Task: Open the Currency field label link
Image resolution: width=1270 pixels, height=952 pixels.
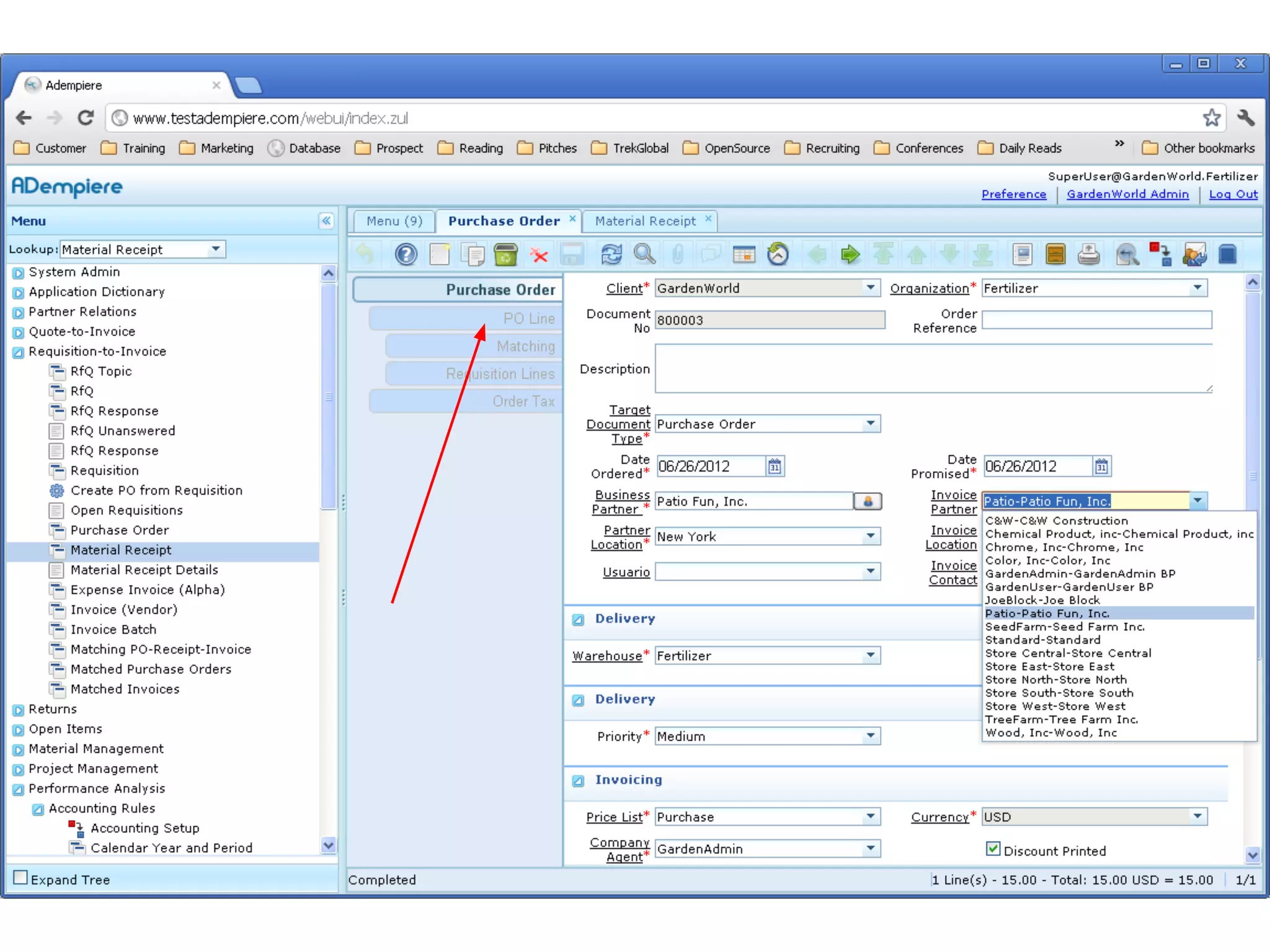Action: (x=939, y=817)
